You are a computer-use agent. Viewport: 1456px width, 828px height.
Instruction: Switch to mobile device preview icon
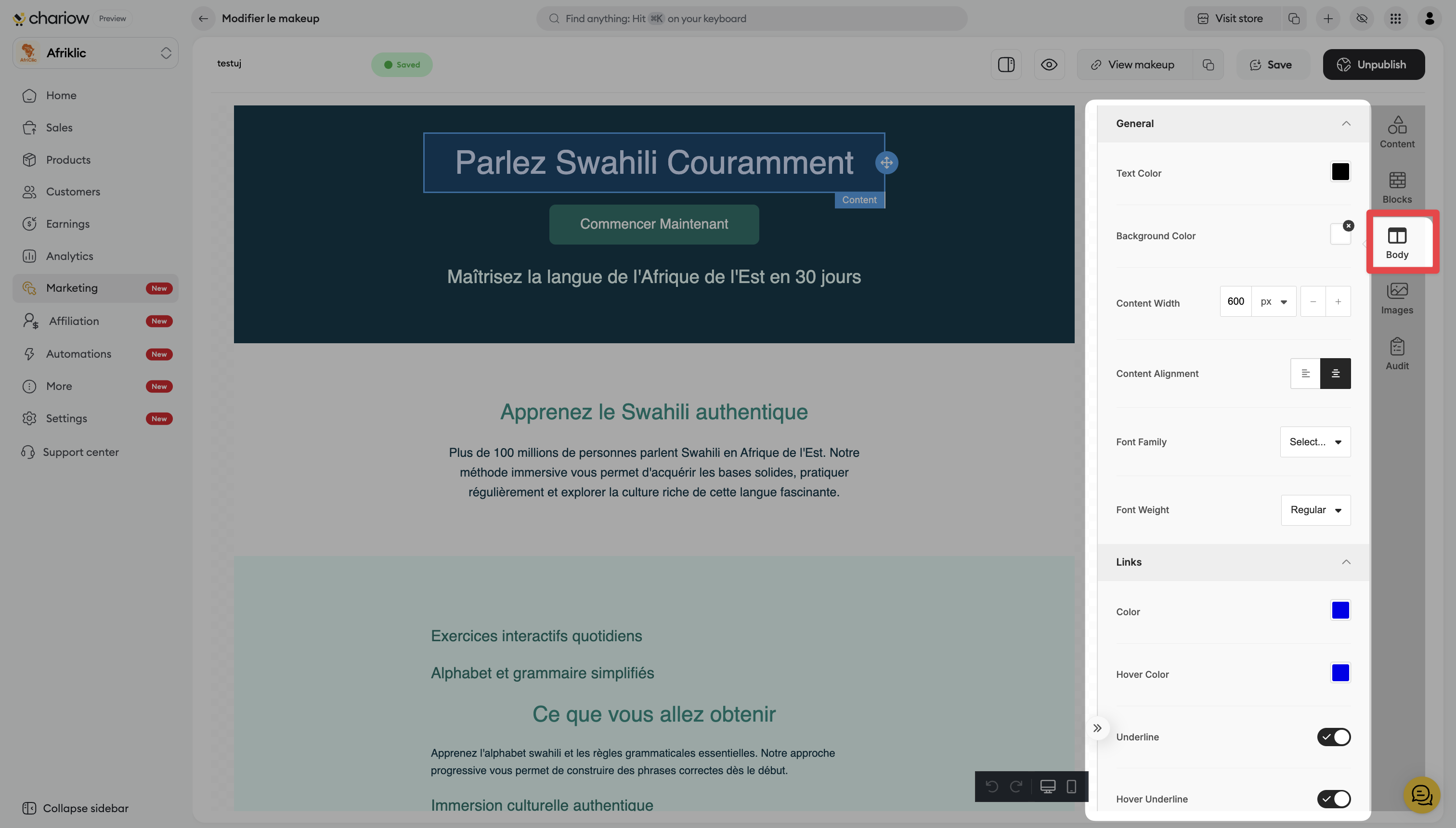1071,787
